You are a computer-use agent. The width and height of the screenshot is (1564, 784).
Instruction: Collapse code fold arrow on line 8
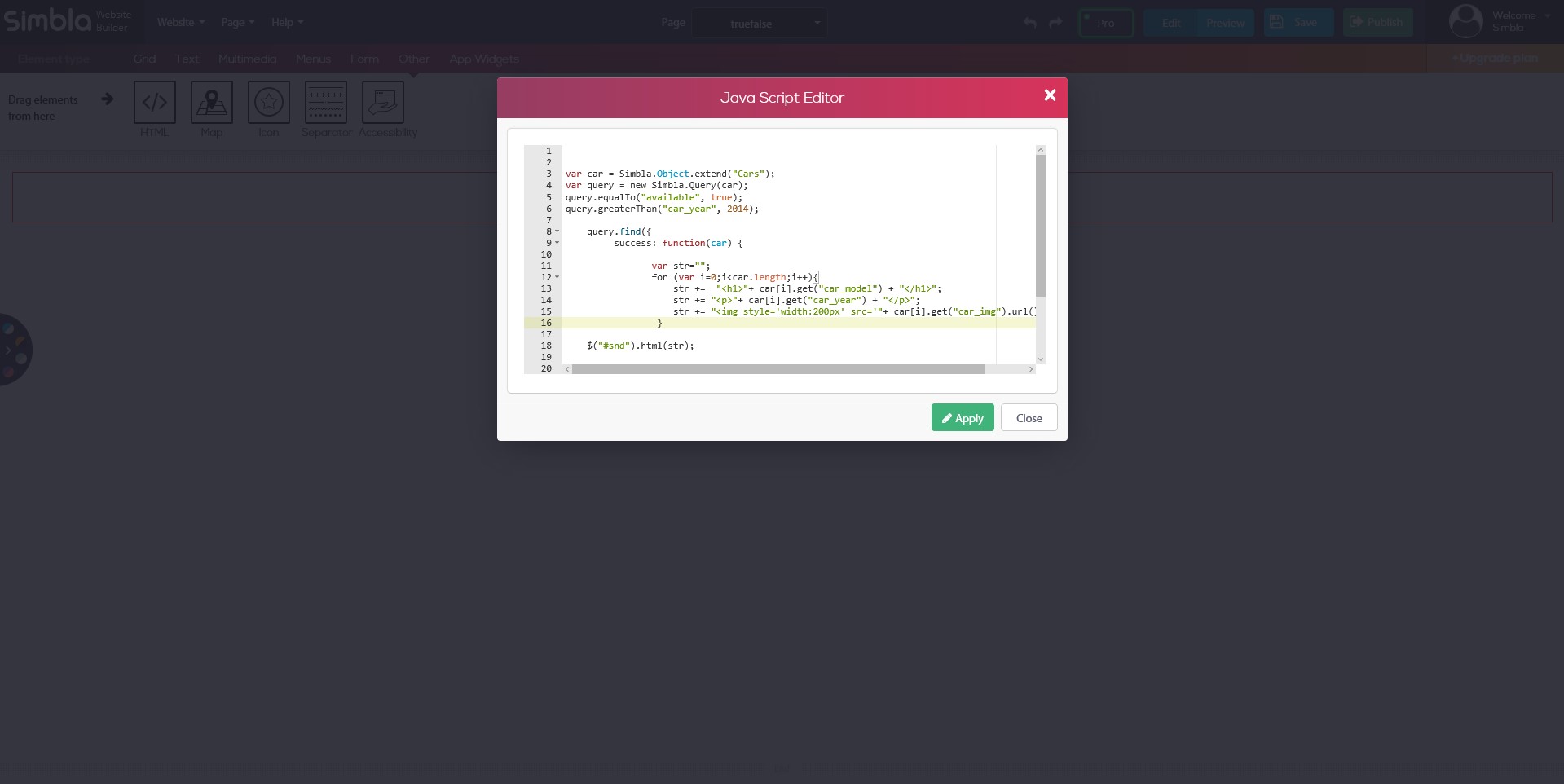tap(557, 231)
